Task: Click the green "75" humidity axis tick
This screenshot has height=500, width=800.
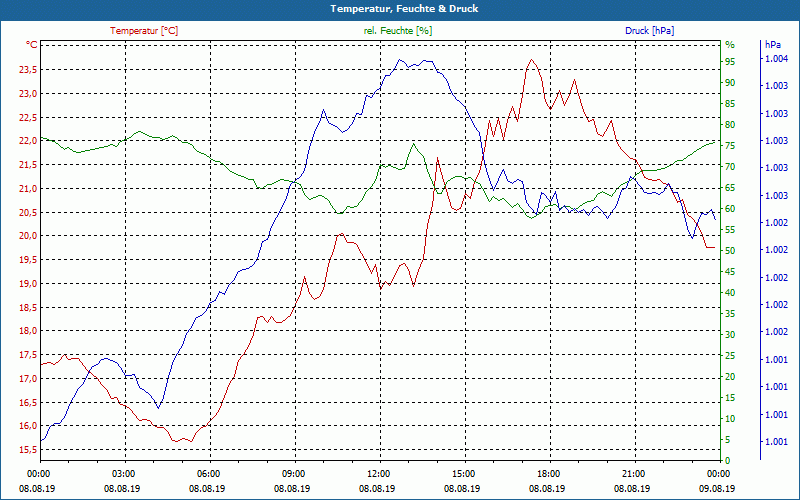Action: (x=730, y=146)
